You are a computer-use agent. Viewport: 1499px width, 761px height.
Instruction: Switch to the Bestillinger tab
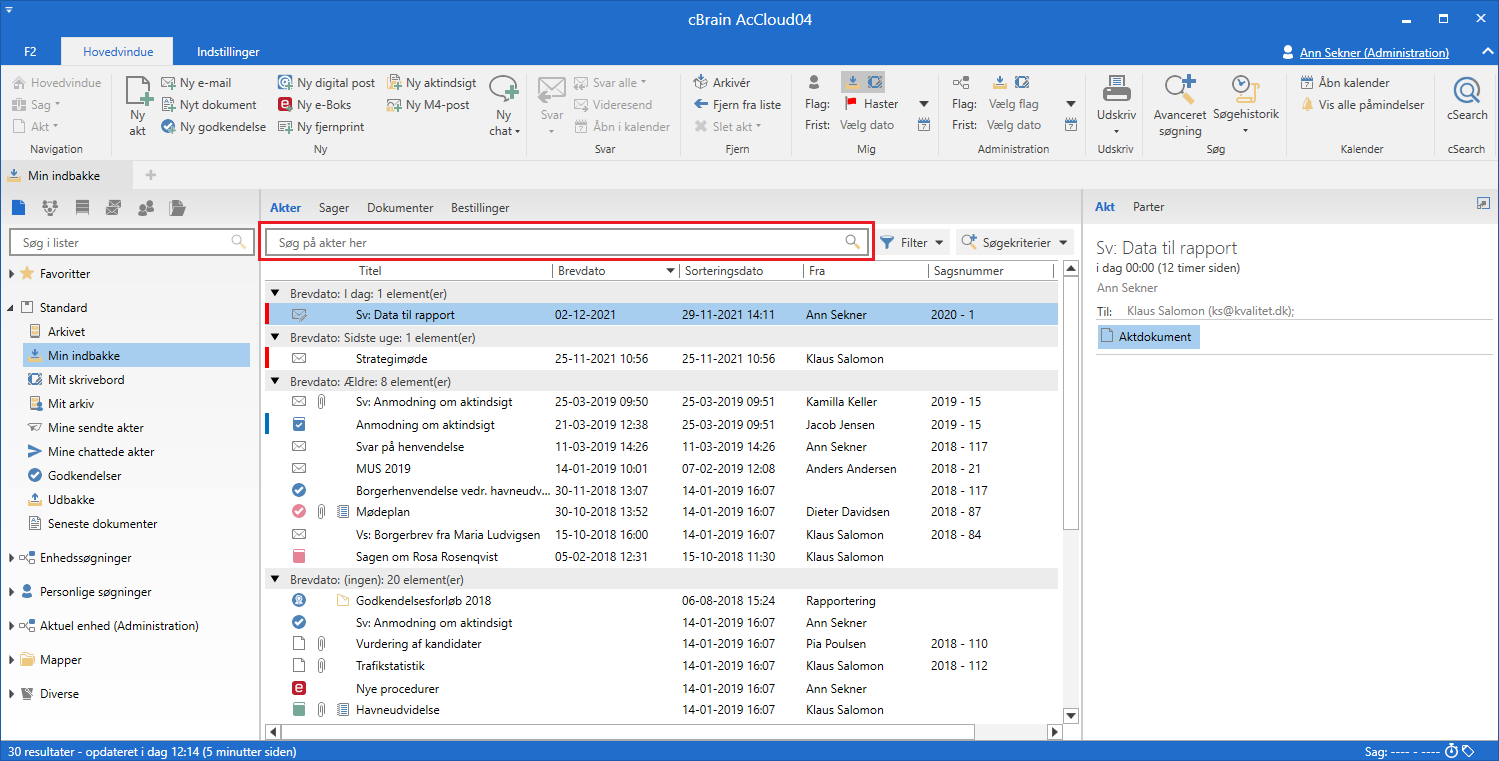(480, 208)
